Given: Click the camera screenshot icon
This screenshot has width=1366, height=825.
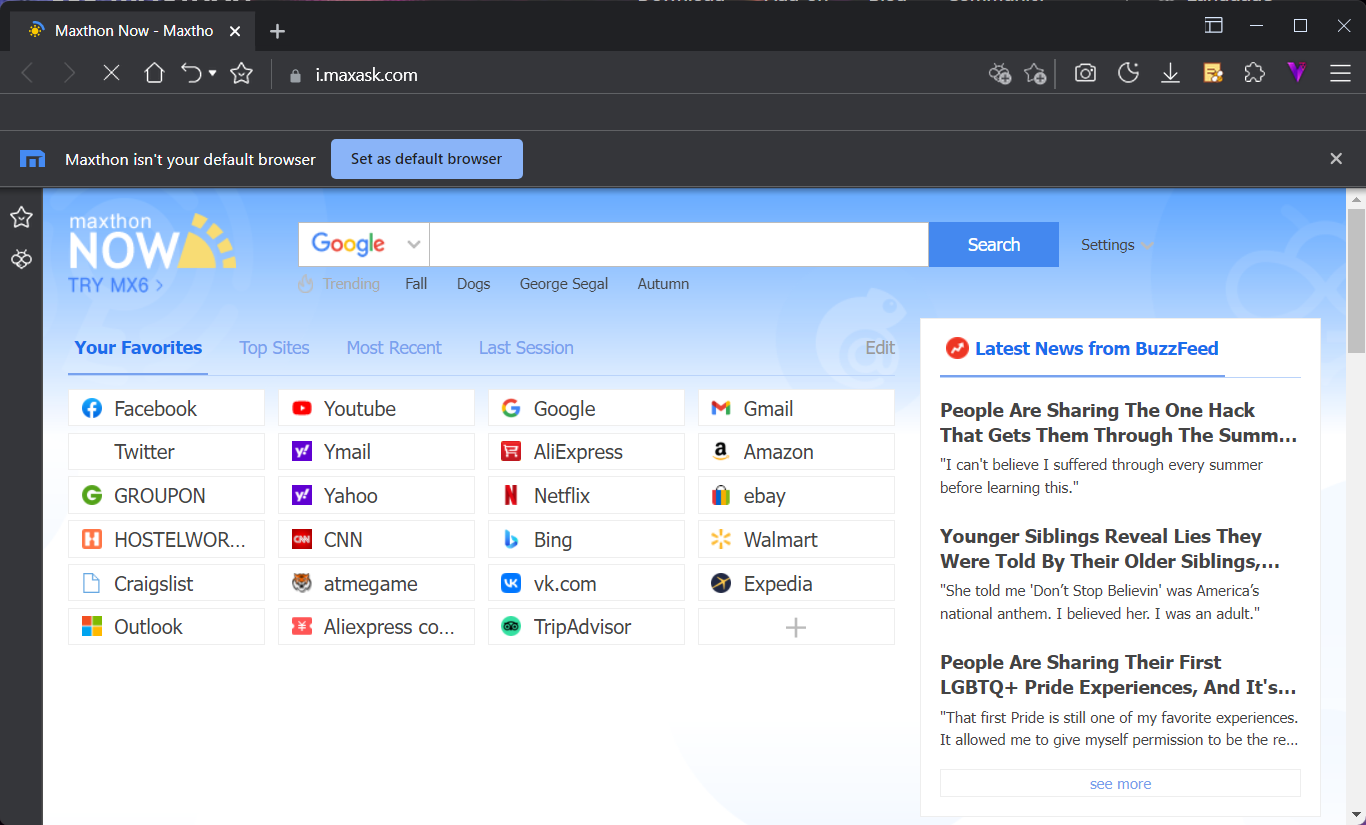Looking at the screenshot, I should click(x=1085, y=73).
